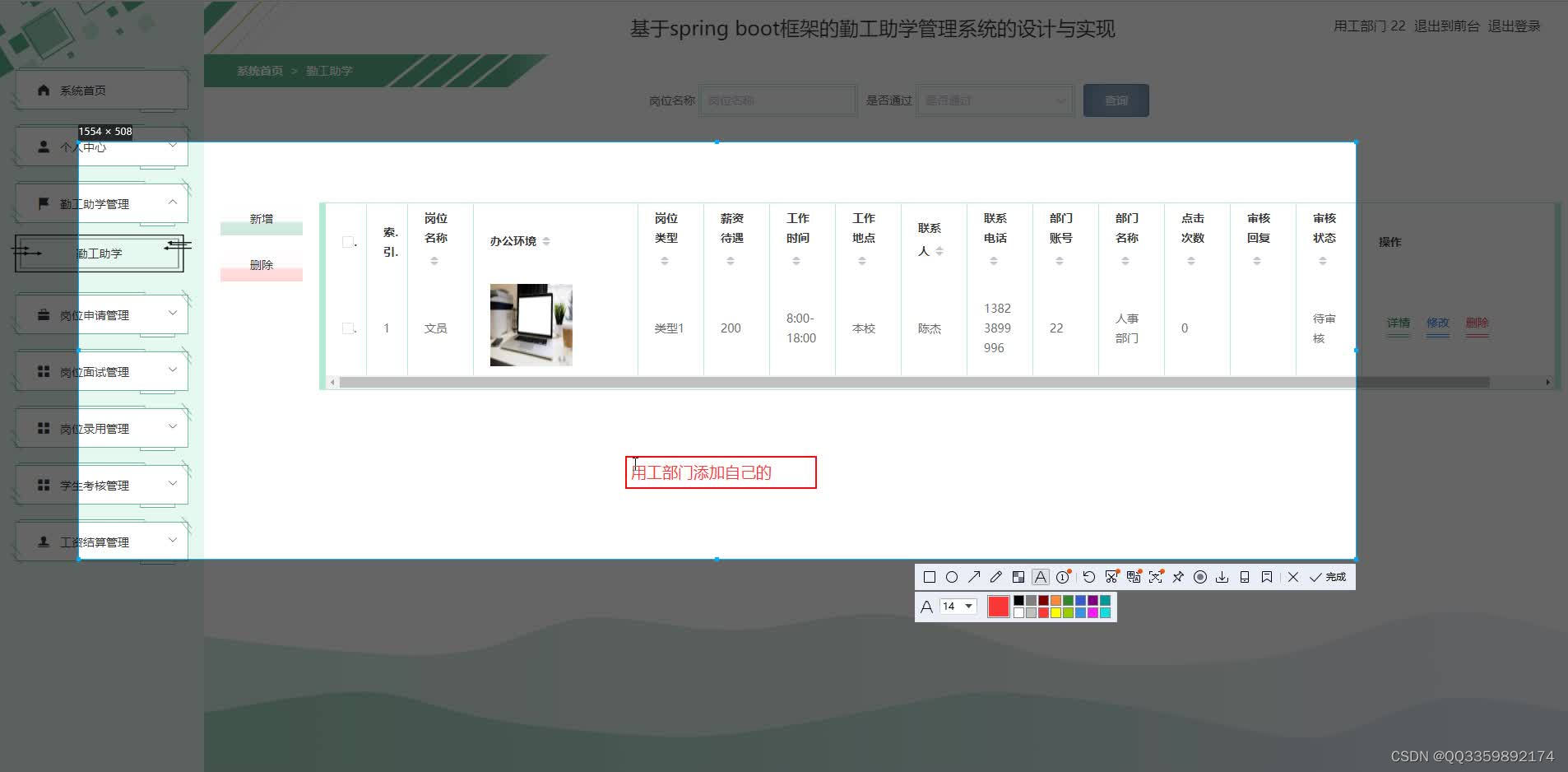Select the arrow annotation tool
1568x772 pixels.
(974, 577)
